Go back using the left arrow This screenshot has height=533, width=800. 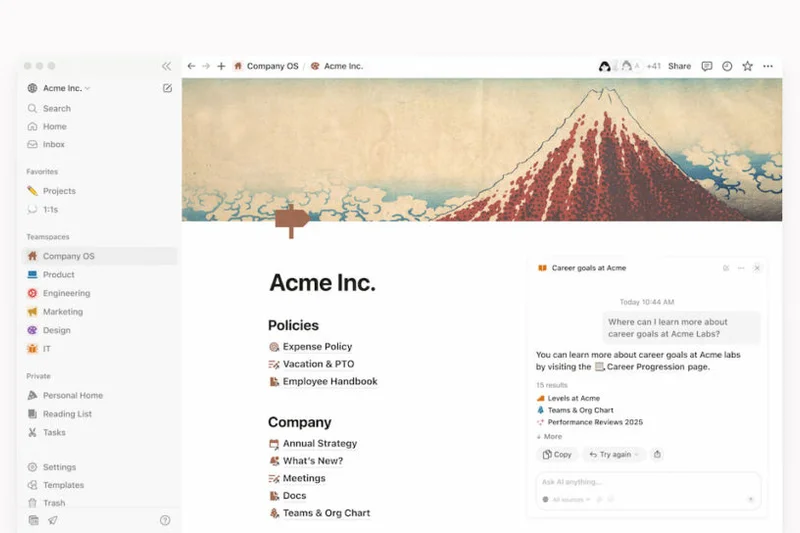(x=191, y=66)
